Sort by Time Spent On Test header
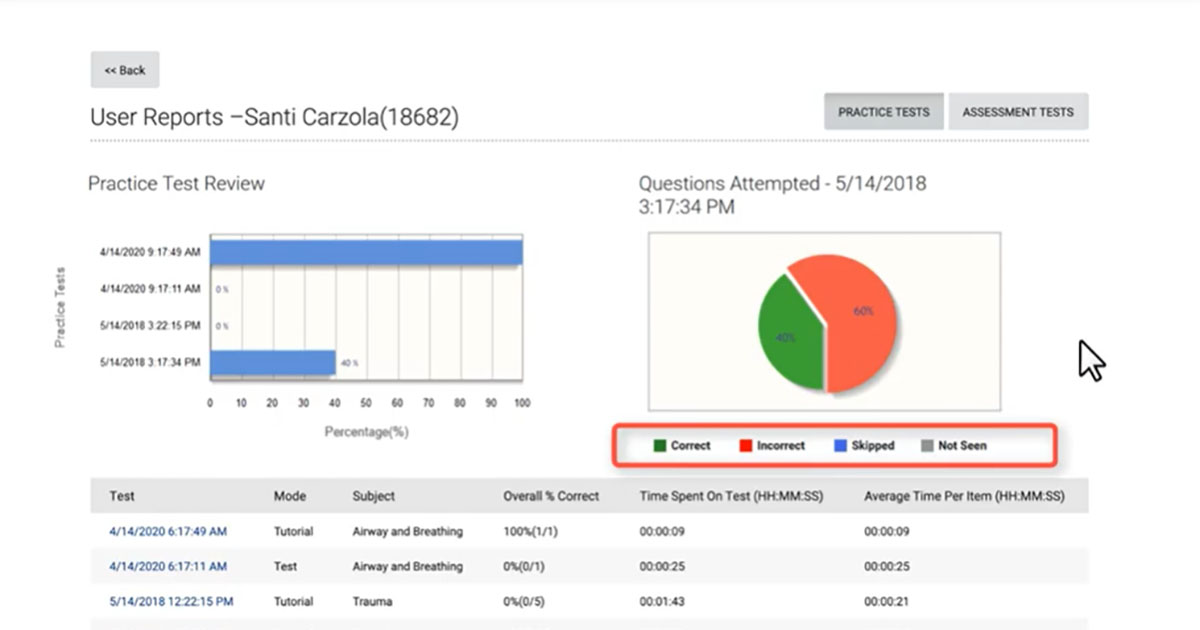This screenshot has width=1200, height=630. pyautogui.click(x=731, y=496)
